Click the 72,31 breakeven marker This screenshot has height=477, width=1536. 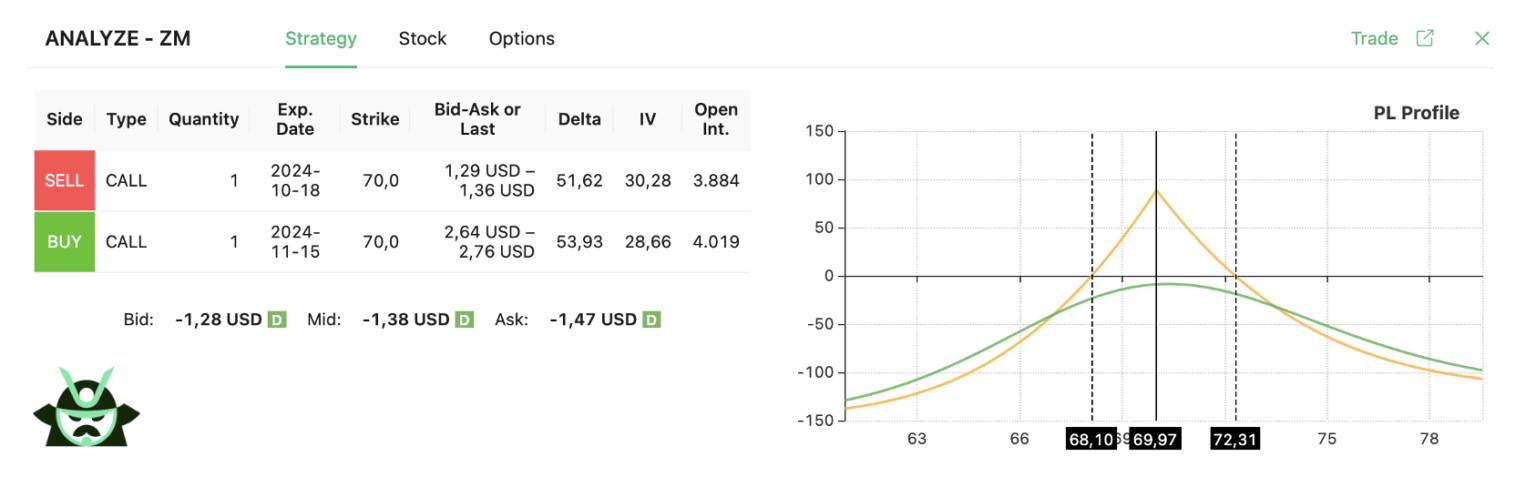1235,440
